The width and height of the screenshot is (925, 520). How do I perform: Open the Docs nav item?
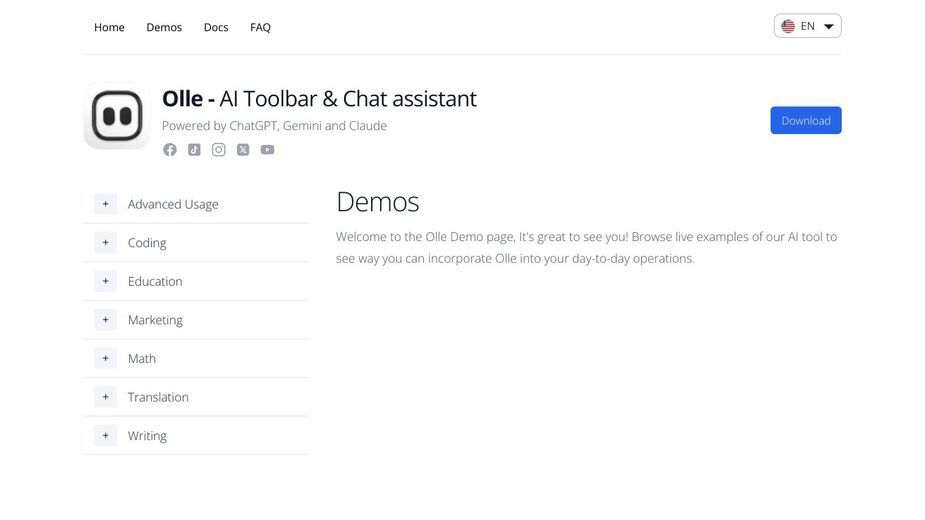216,27
